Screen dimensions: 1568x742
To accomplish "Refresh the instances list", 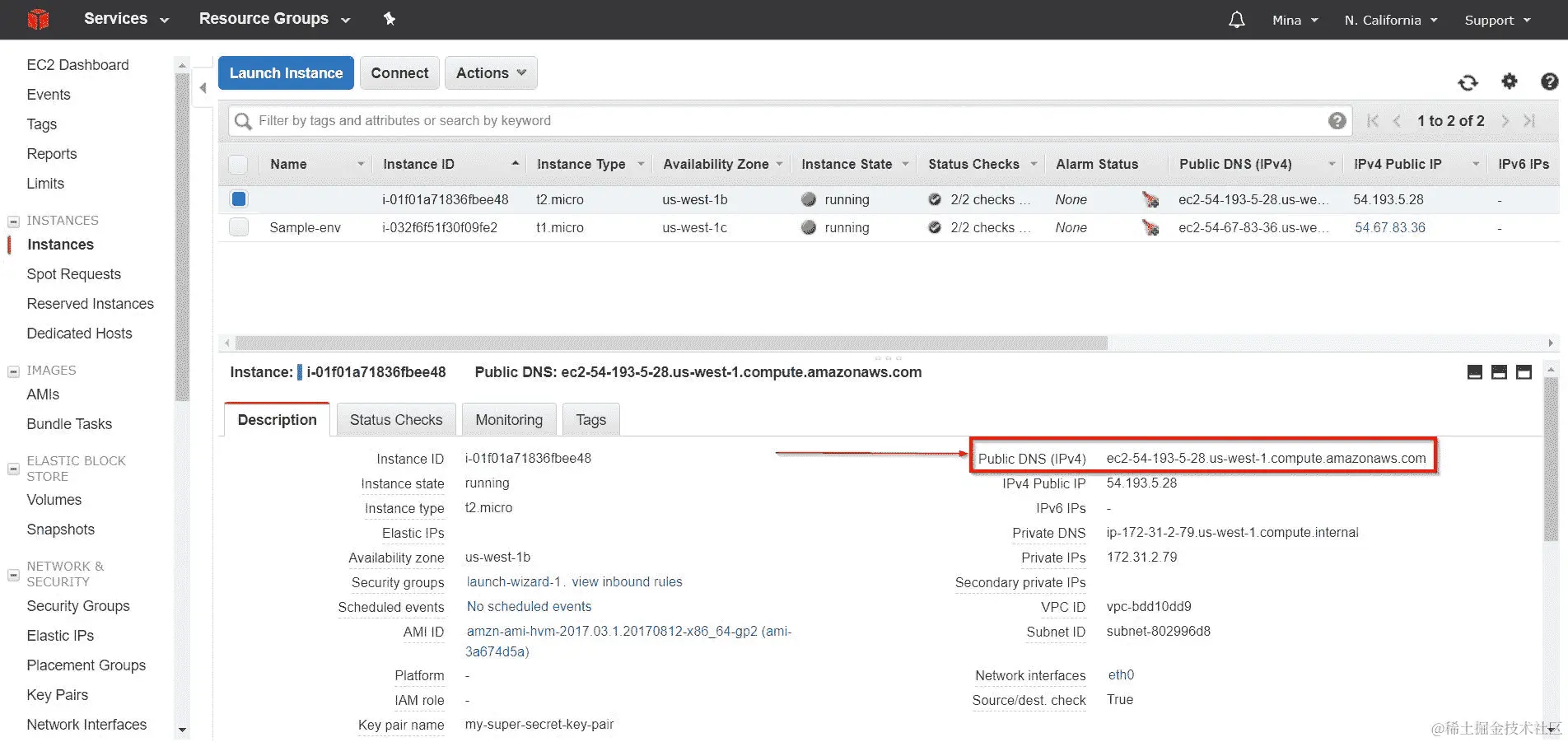I will [1468, 82].
